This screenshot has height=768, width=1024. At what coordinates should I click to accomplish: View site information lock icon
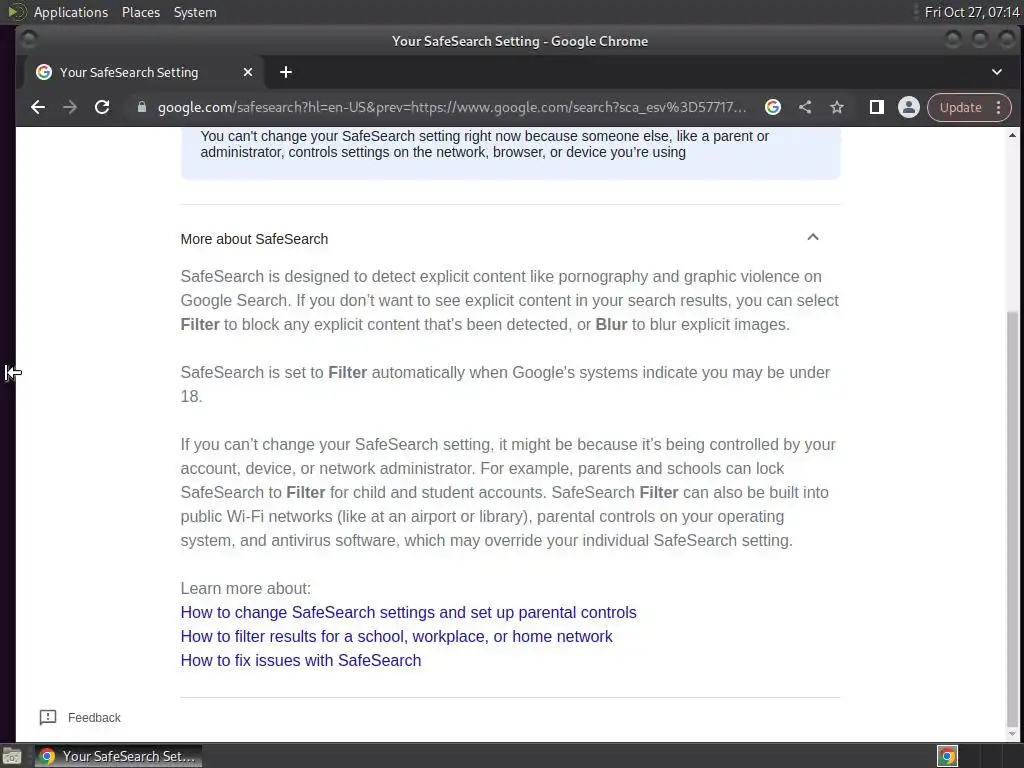(x=142, y=107)
